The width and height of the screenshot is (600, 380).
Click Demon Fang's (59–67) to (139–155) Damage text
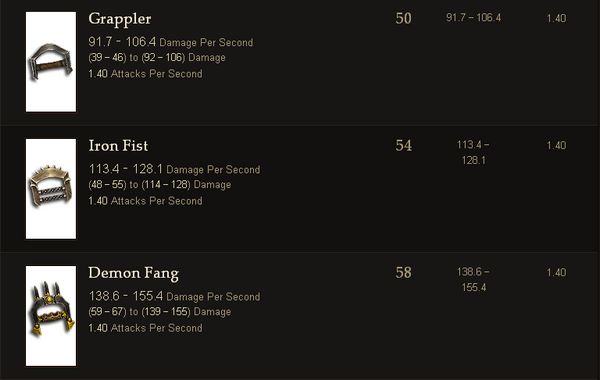[x=160, y=312]
